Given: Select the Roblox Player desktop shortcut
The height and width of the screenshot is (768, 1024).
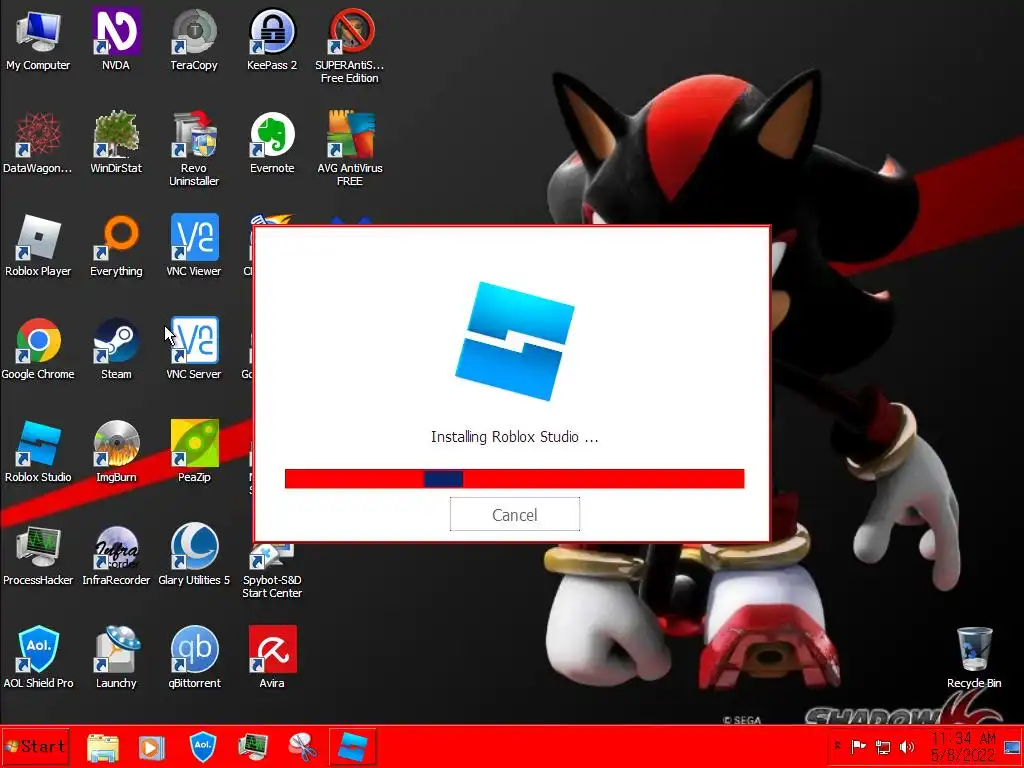Looking at the screenshot, I should point(38,247).
